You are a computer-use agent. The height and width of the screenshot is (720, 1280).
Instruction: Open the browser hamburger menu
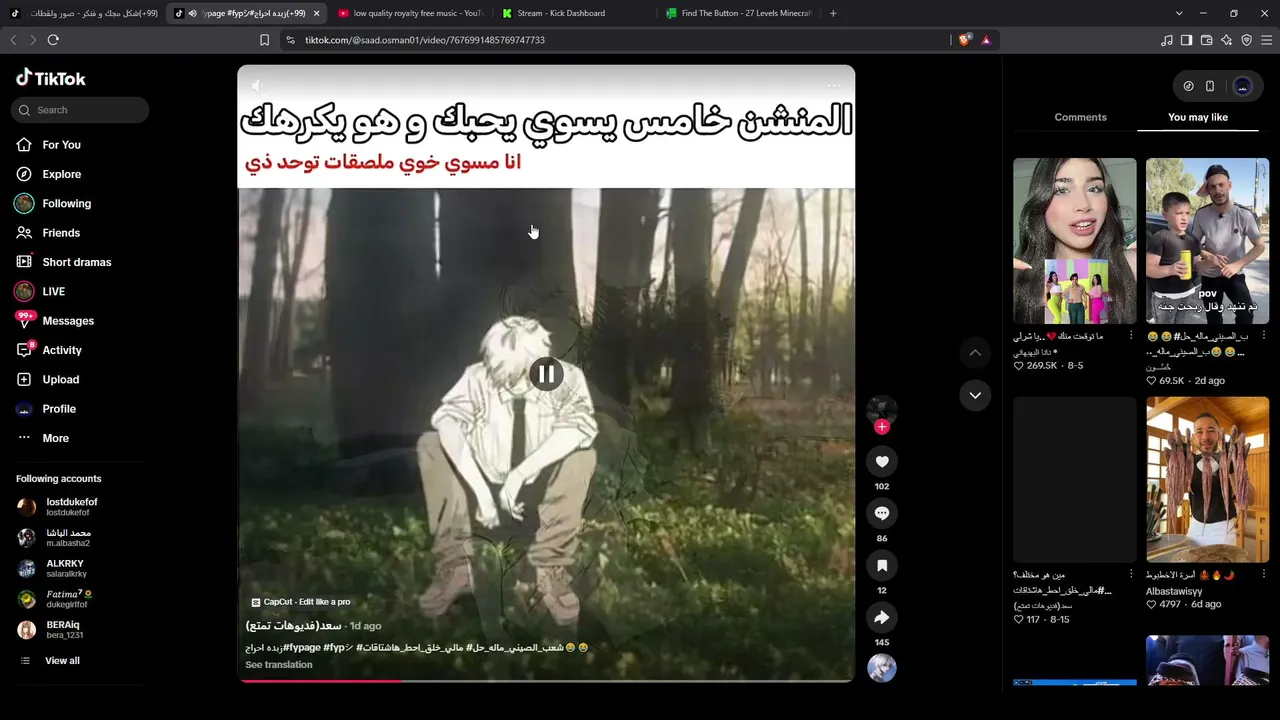pos(1267,40)
